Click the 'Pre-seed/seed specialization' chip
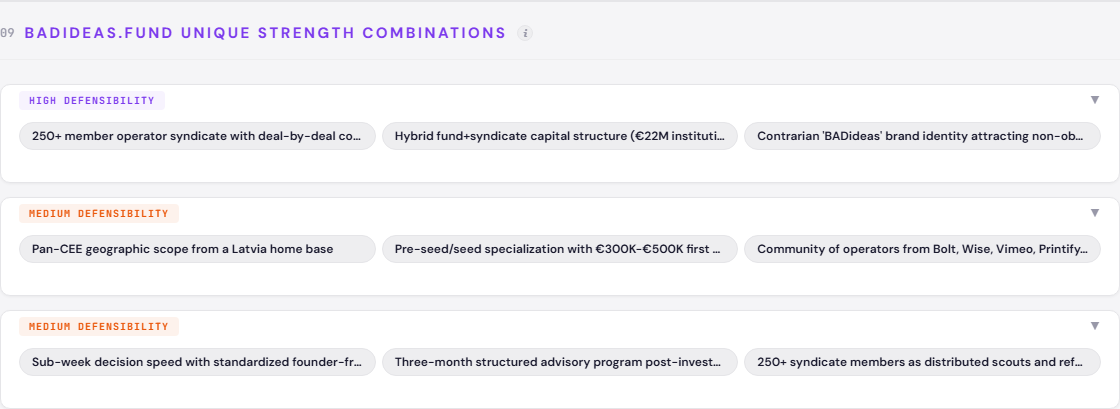Image resolution: width=1120 pixels, height=409 pixels. [560, 249]
